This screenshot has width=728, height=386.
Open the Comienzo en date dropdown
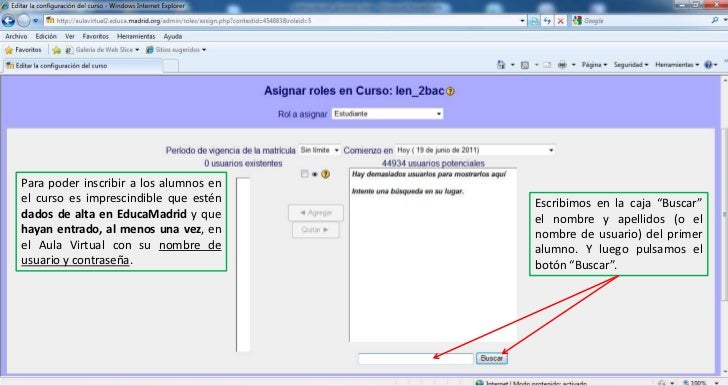pyautogui.click(x=475, y=150)
